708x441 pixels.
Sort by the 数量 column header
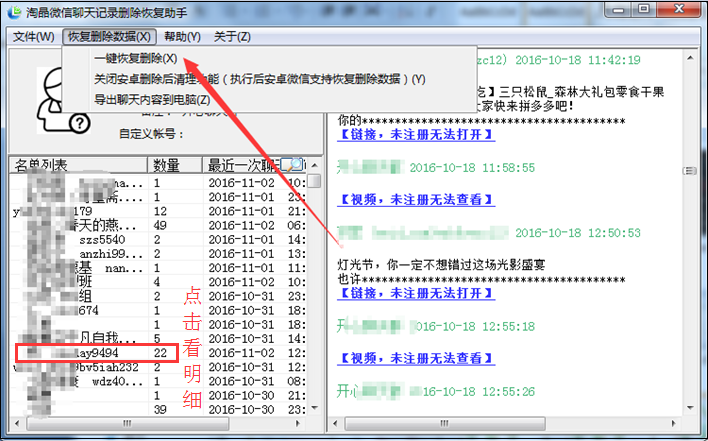tap(175, 165)
